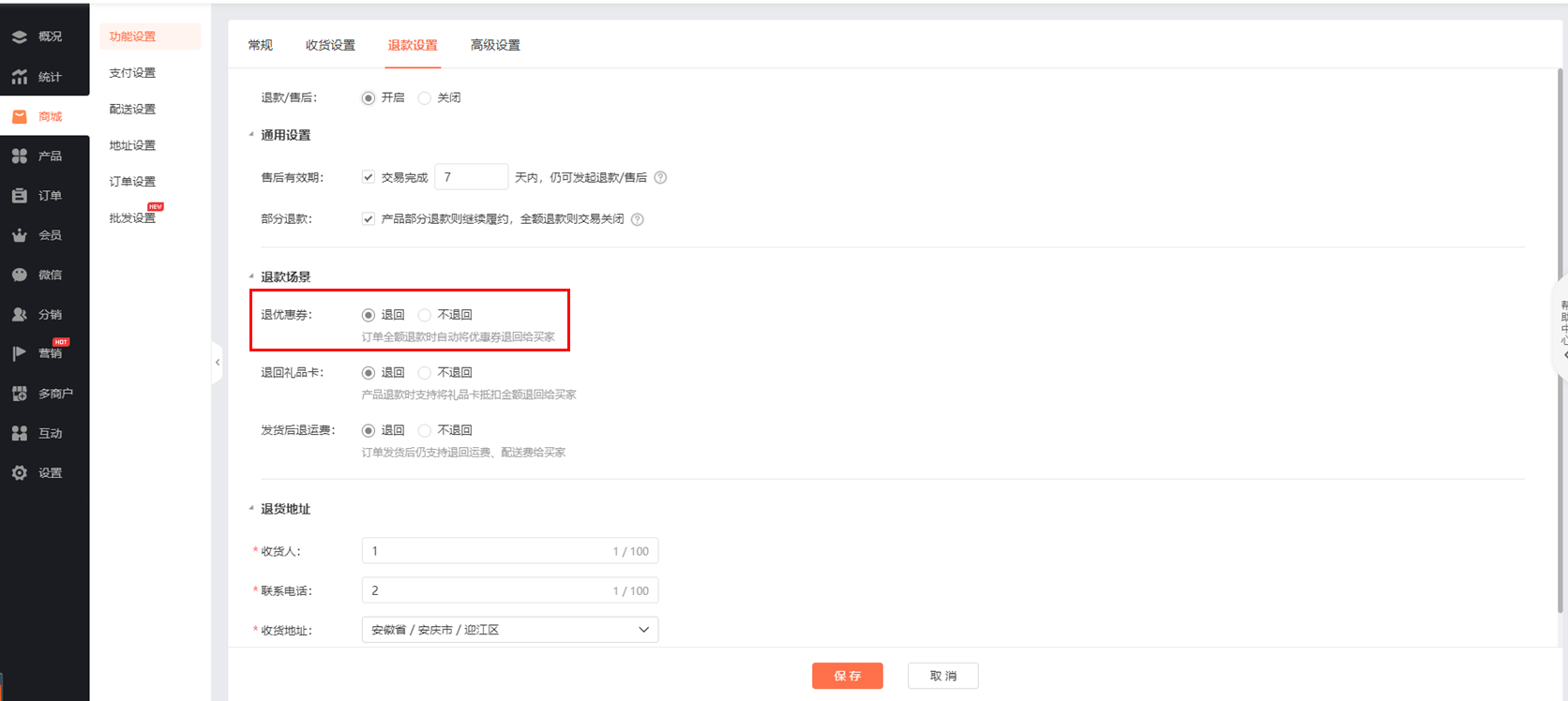The height and width of the screenshot is (701, 1568).
Task: Select 退回 for 退回礼品卡
Action: tap(369, 373)
